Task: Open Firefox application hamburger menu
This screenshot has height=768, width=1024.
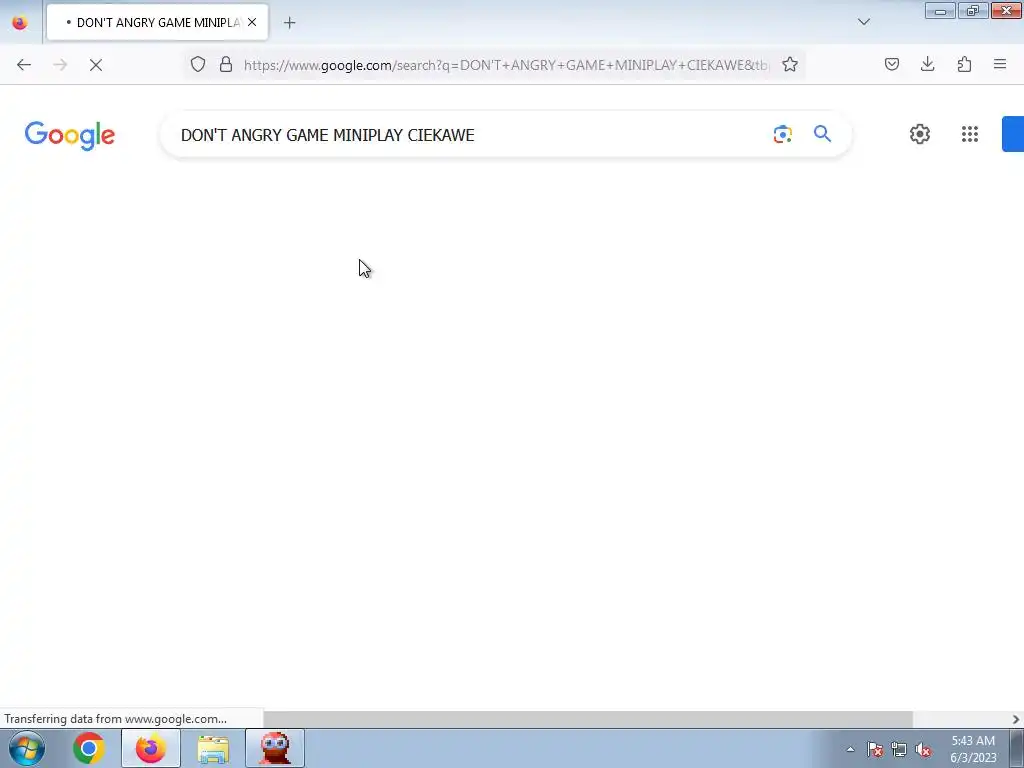Action: point(1000,64)
